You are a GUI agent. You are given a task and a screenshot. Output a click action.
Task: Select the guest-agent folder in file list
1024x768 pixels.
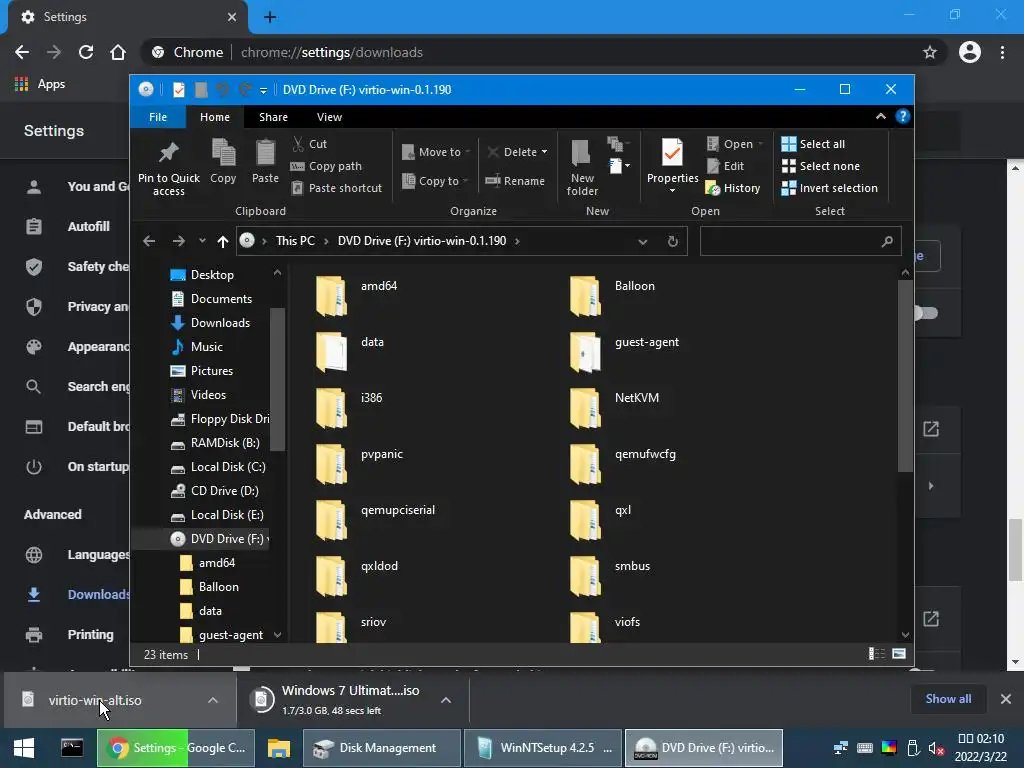pos(624,353)
